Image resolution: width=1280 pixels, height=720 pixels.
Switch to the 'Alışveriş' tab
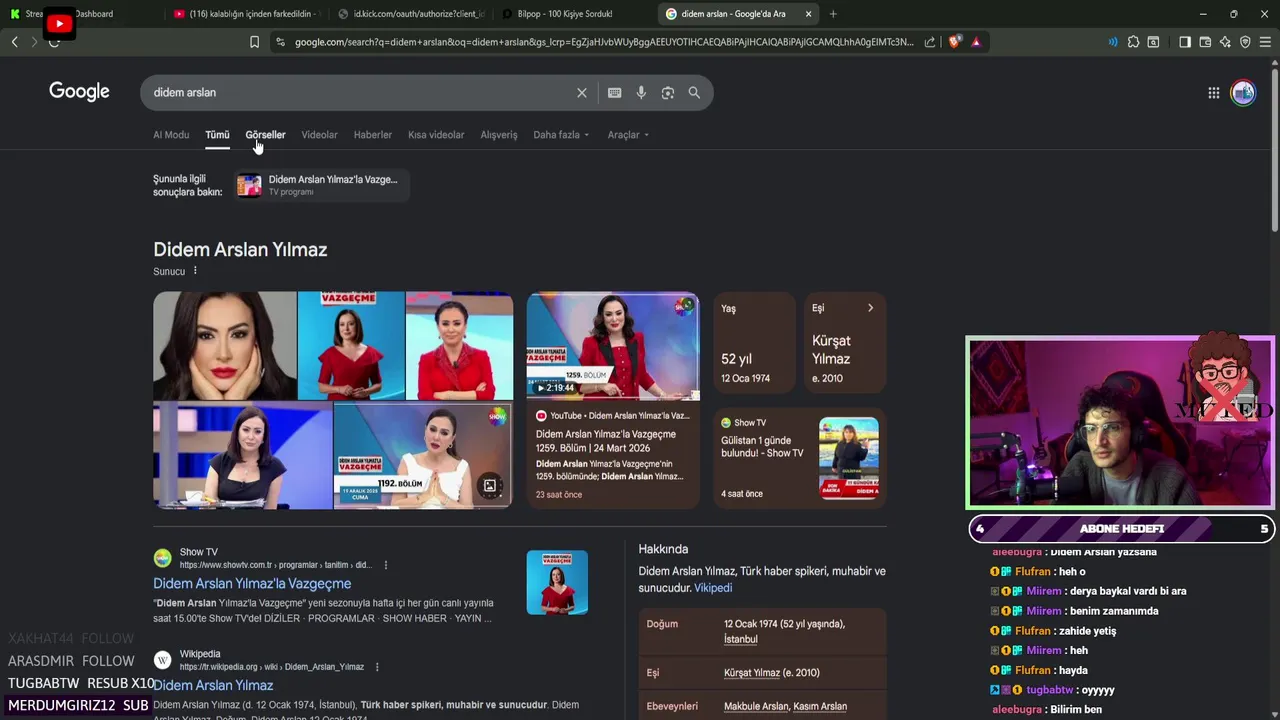tap(499, 135)
